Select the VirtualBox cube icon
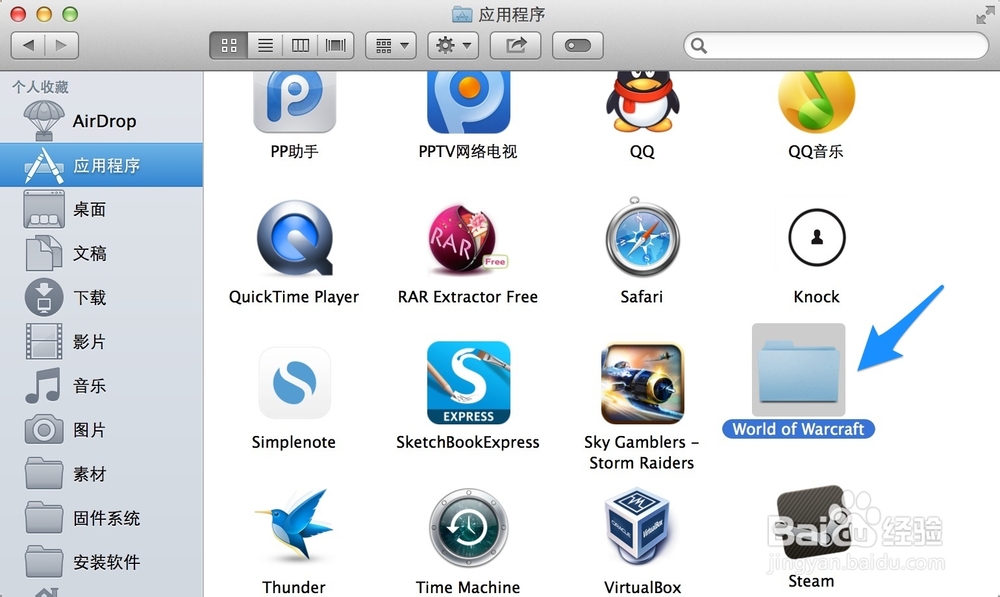 tap(638, 526)
